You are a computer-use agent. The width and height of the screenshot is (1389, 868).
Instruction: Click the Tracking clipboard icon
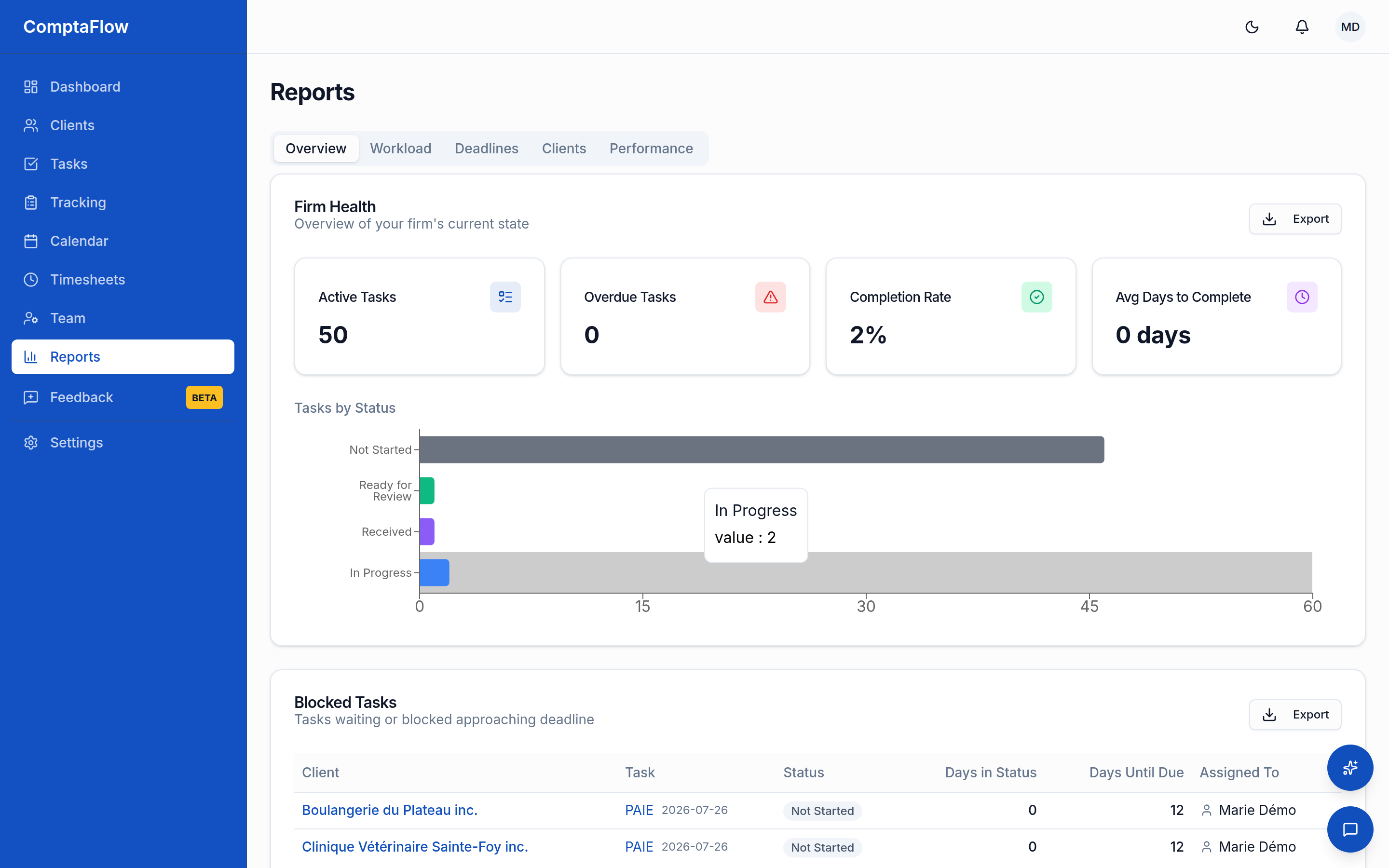31,202
